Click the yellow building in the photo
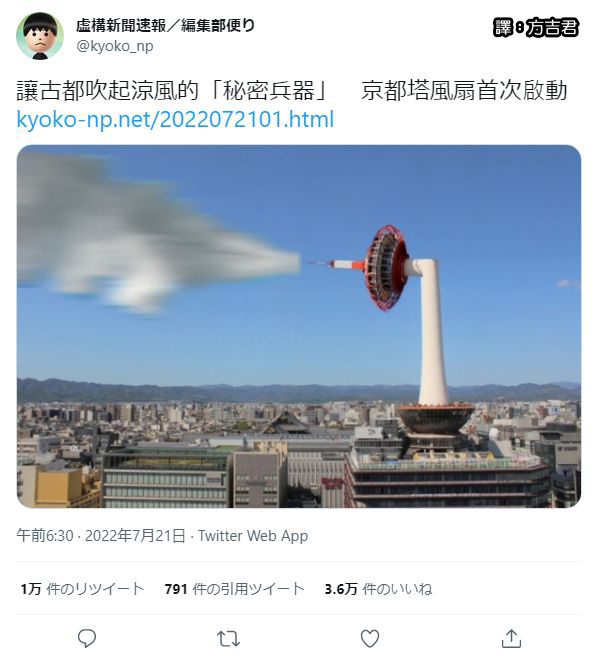598x662 pixels. coord(59,487)
